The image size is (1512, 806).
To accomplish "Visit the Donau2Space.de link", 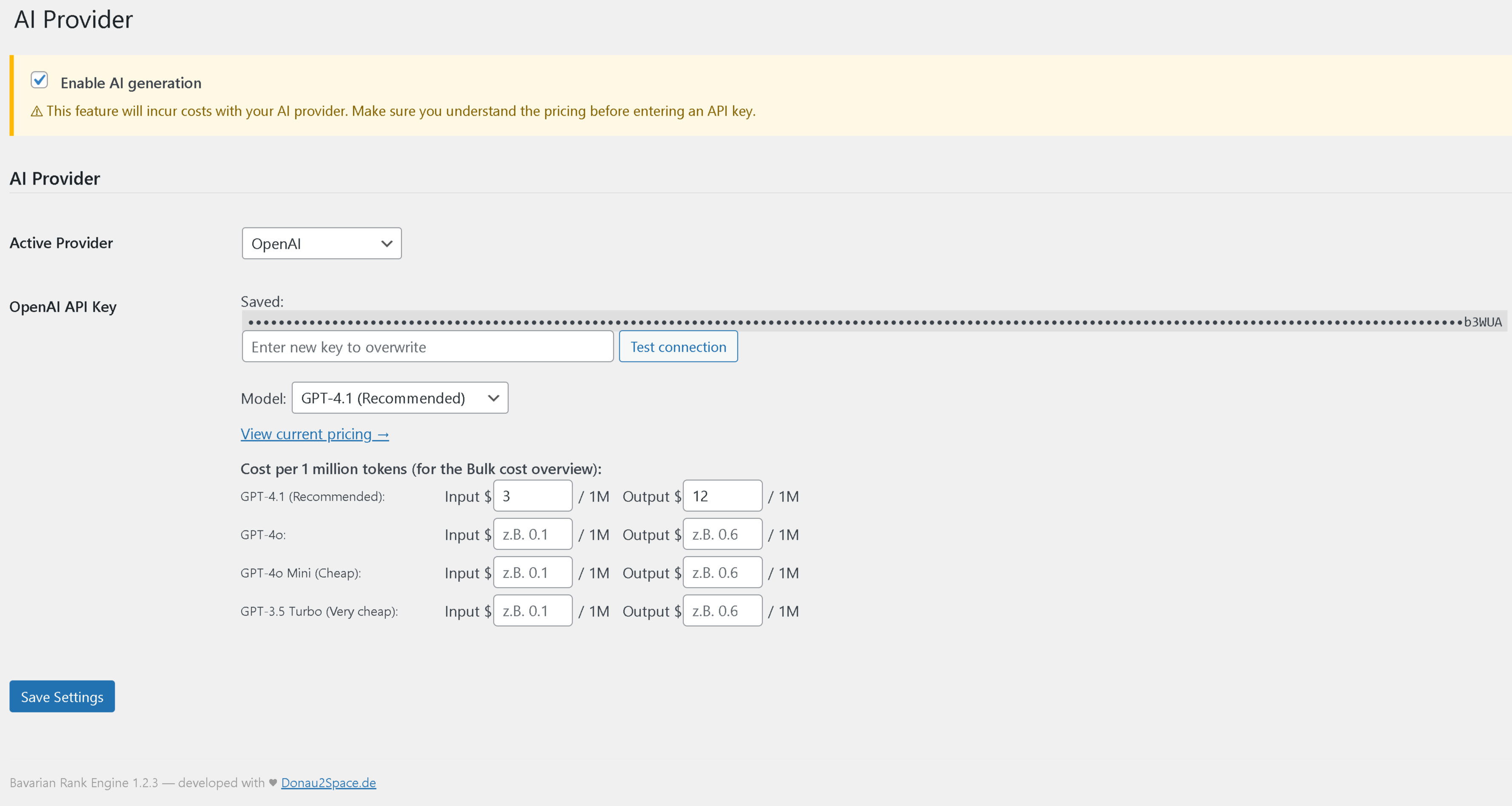I will point(328,782).
